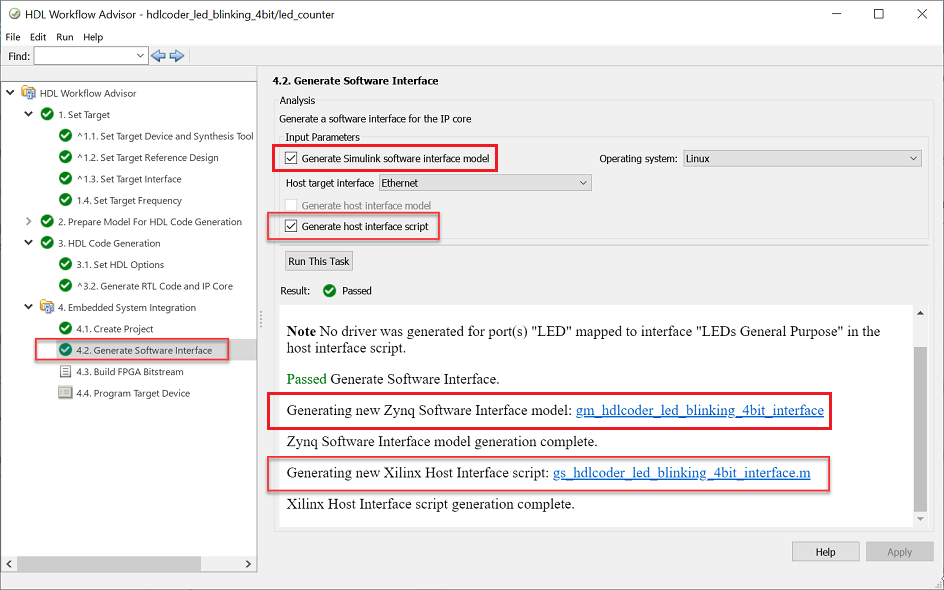
Task: Toggle Generate host interface script checkbox
Action: click(x=291, y=227)
